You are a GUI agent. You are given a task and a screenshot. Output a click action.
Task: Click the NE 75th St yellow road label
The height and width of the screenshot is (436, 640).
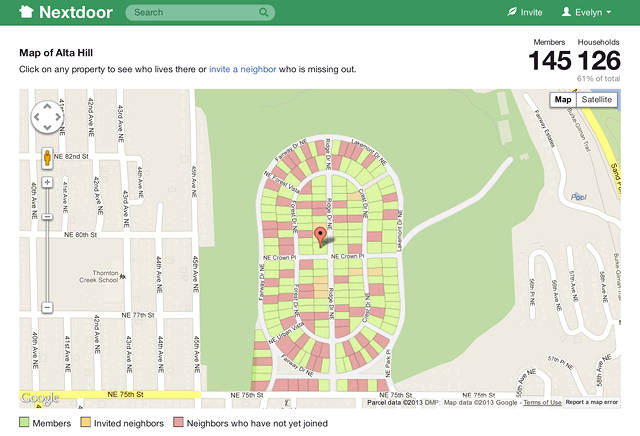coord(126,394)
